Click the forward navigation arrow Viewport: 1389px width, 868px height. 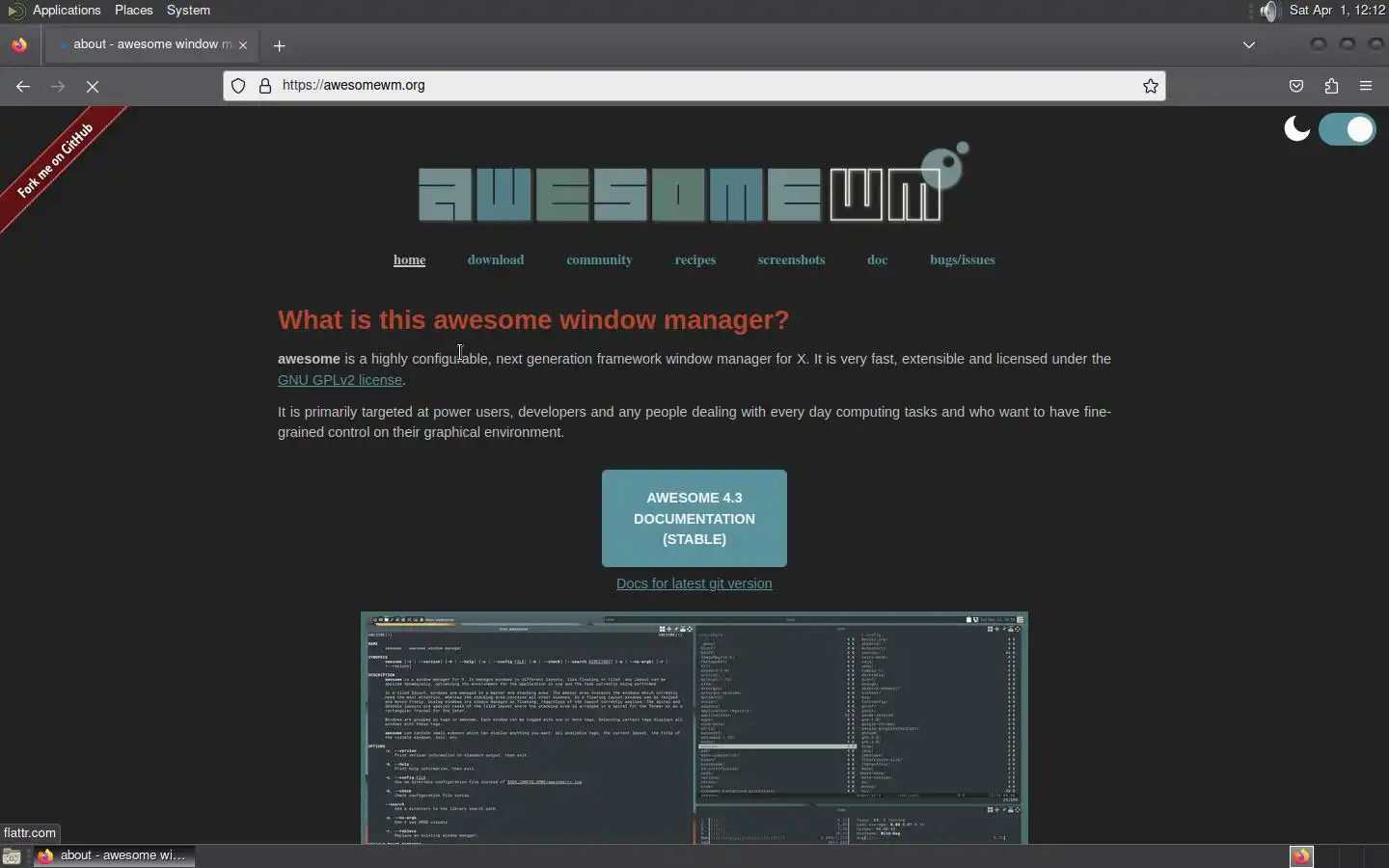(58, 86)
